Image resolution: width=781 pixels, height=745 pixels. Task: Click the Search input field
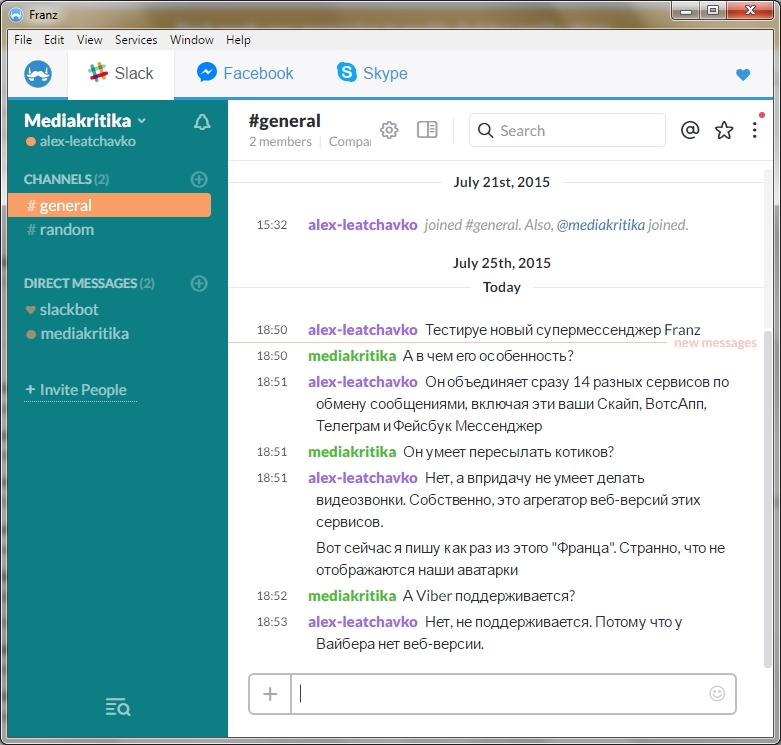[567, 130]
